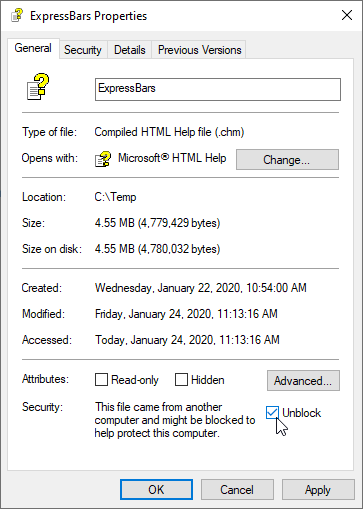Select the General tab

tap(33, 48)
